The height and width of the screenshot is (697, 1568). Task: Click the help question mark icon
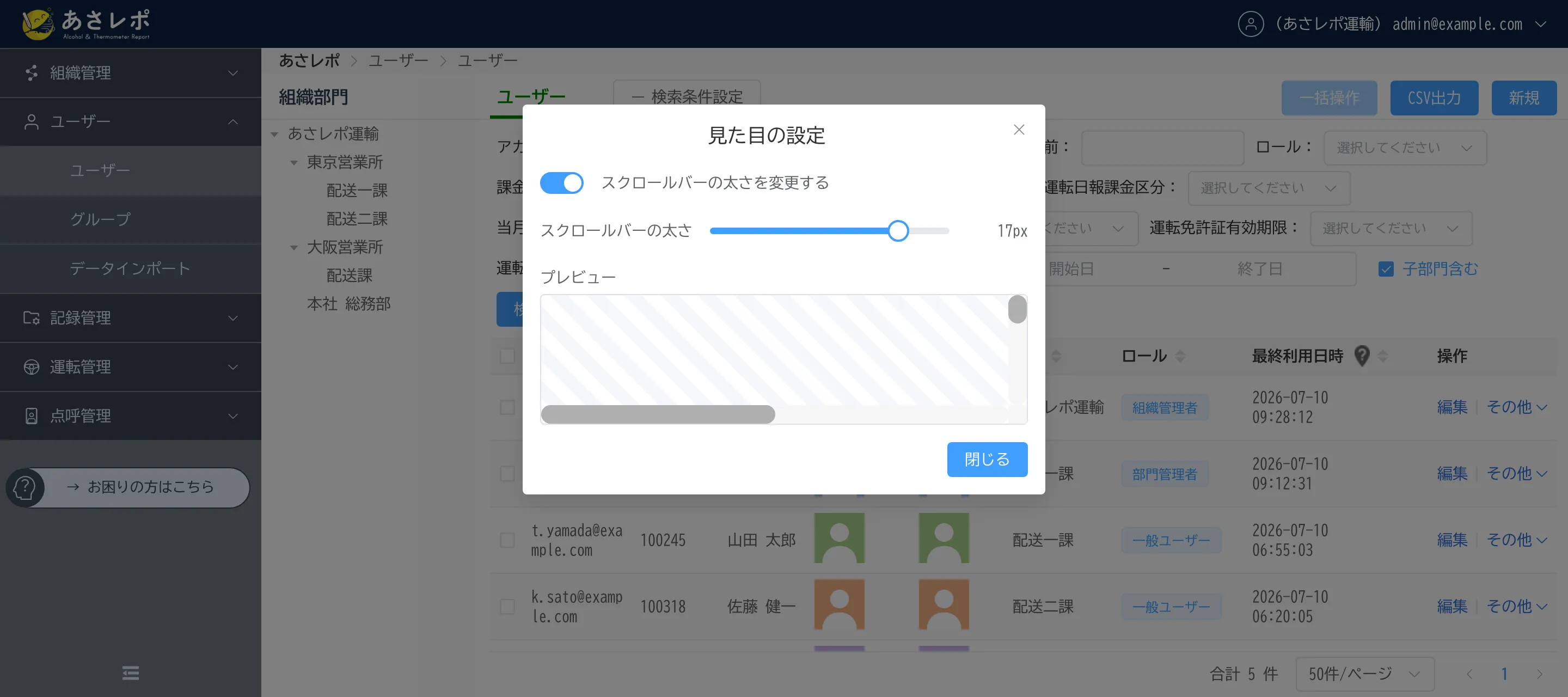click(25, 487)
